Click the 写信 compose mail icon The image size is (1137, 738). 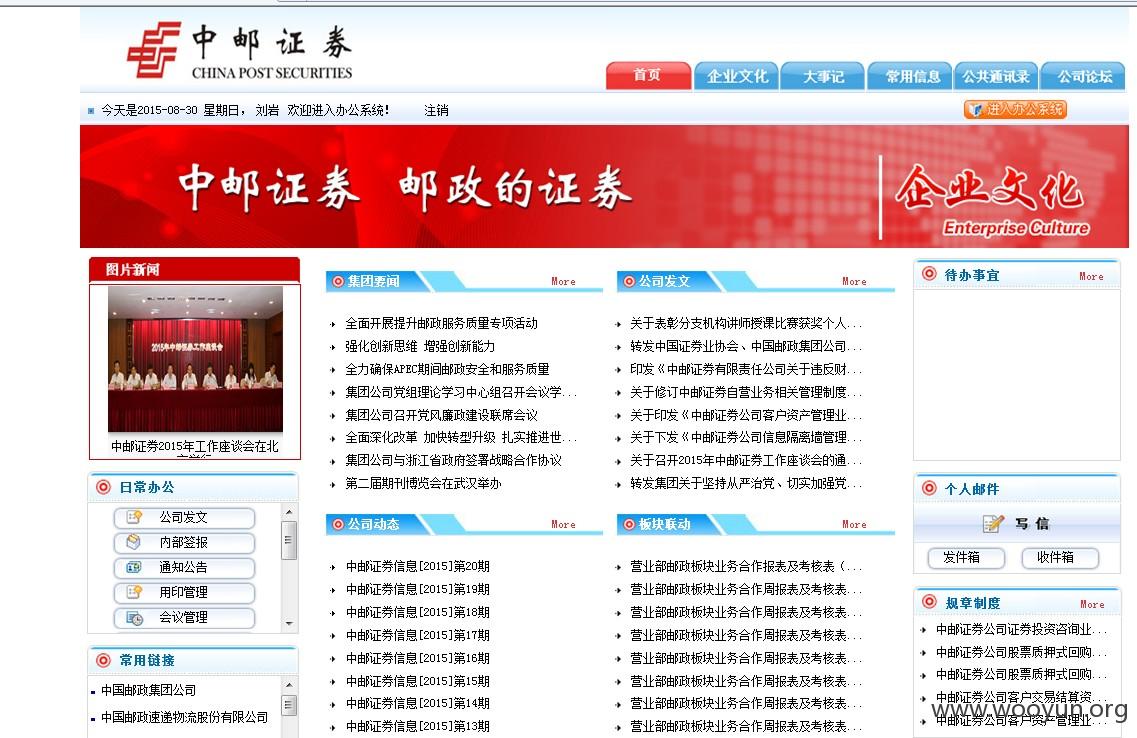993,523
